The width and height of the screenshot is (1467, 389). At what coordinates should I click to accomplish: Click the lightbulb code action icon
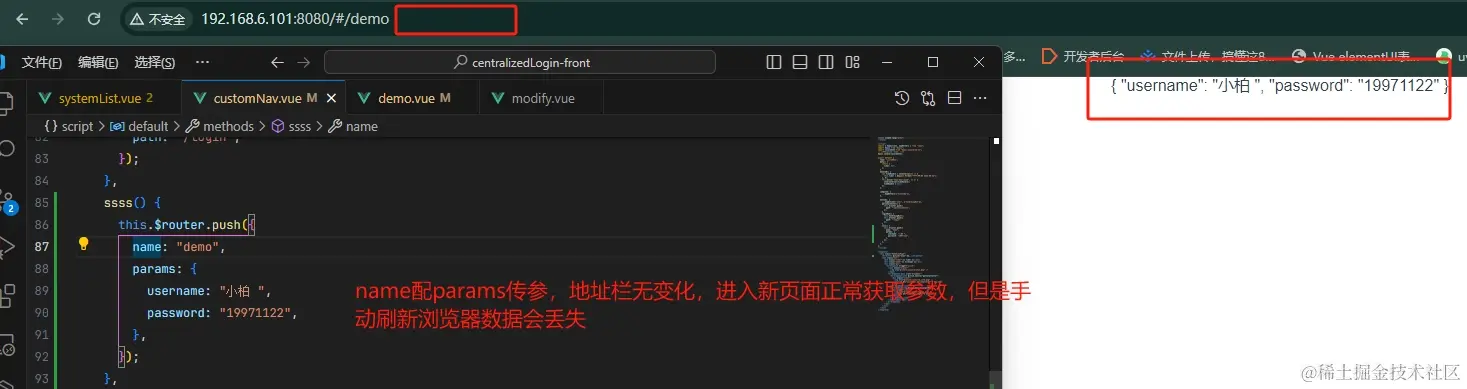coord(84,244)
